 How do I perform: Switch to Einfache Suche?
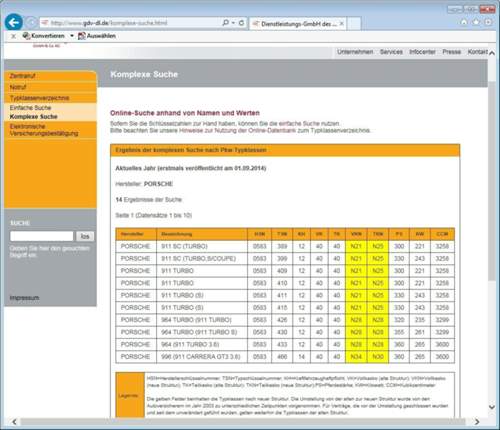tap(30, 108)
